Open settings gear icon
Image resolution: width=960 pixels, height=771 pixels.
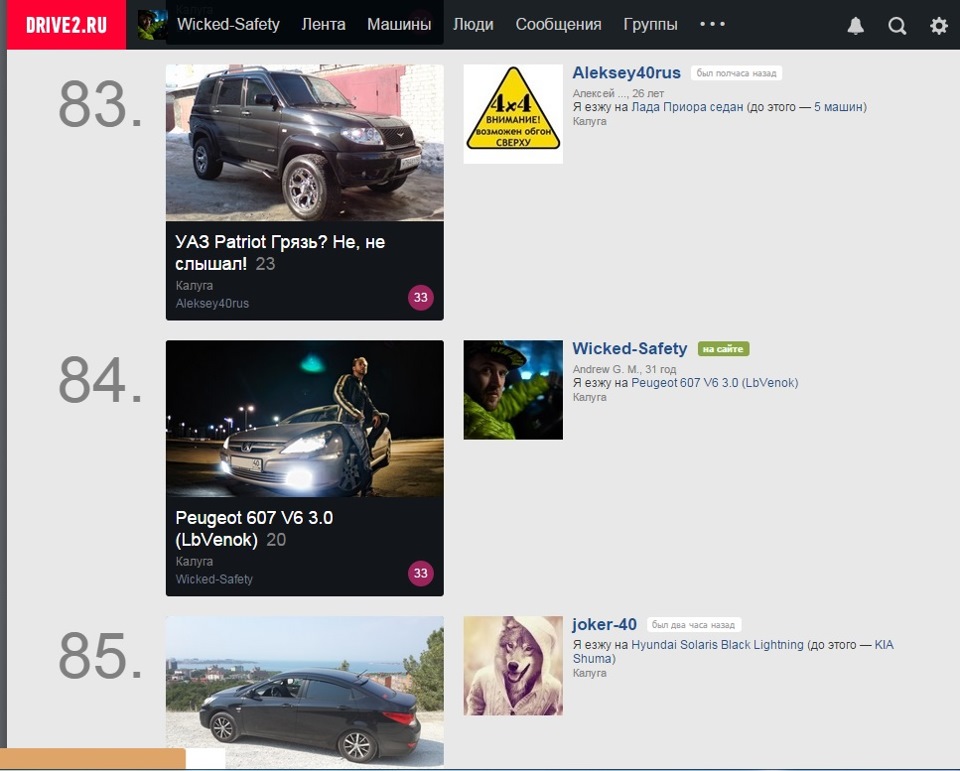[939, 26]
